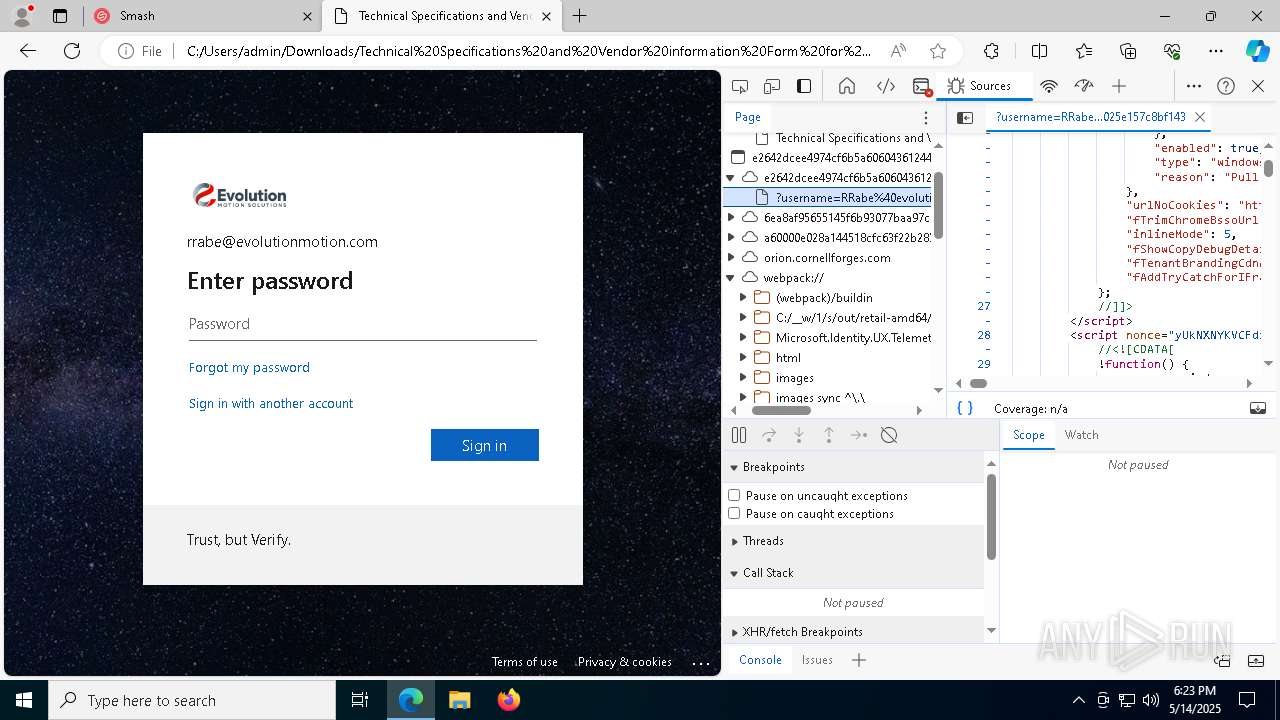Click Step into debugger button
The height and width of the screenshot is (720, 1280).
point(799,435)
